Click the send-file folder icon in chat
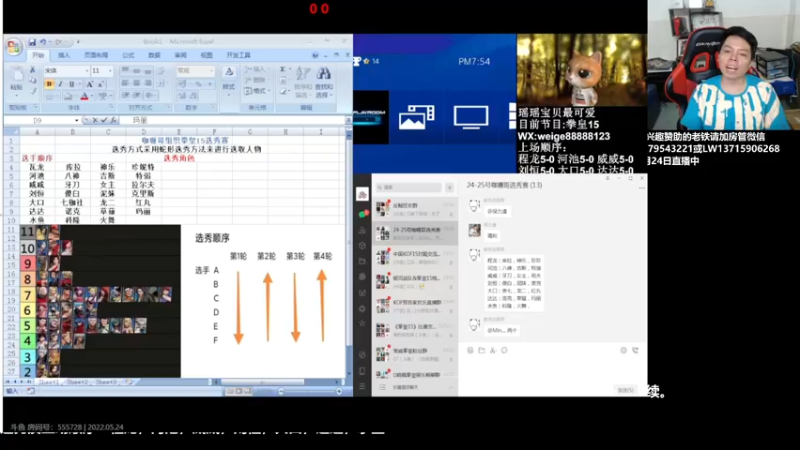This screenshot has height=450, width=800. pos(482,351)
